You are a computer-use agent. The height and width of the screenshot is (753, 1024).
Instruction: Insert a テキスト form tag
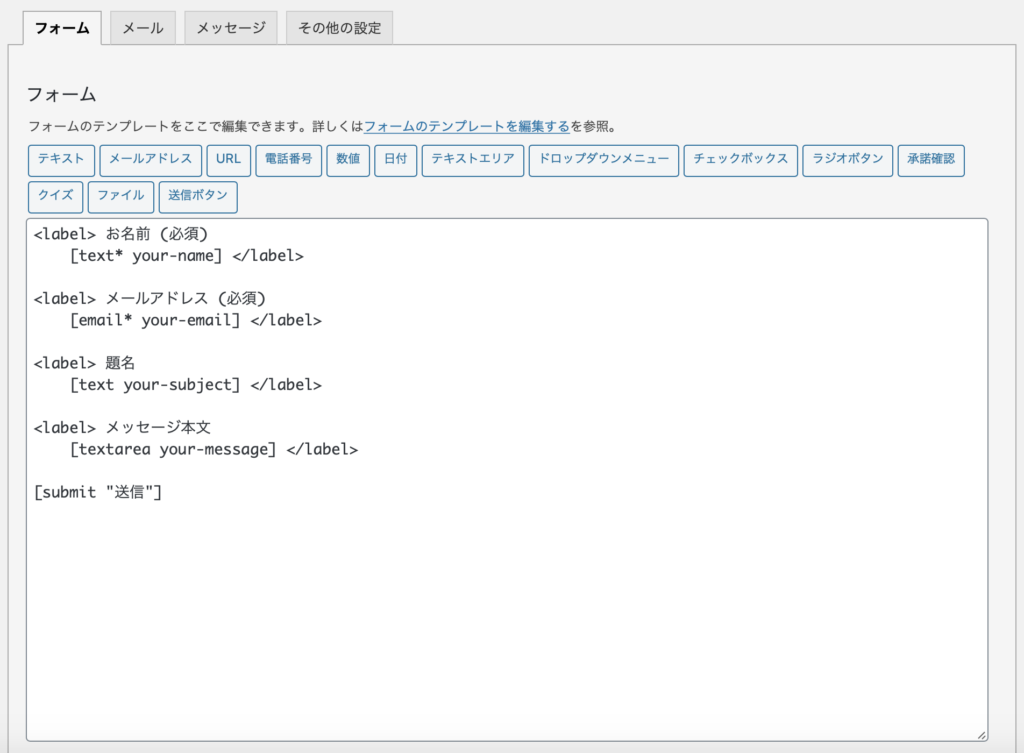[x=59, y=160]
